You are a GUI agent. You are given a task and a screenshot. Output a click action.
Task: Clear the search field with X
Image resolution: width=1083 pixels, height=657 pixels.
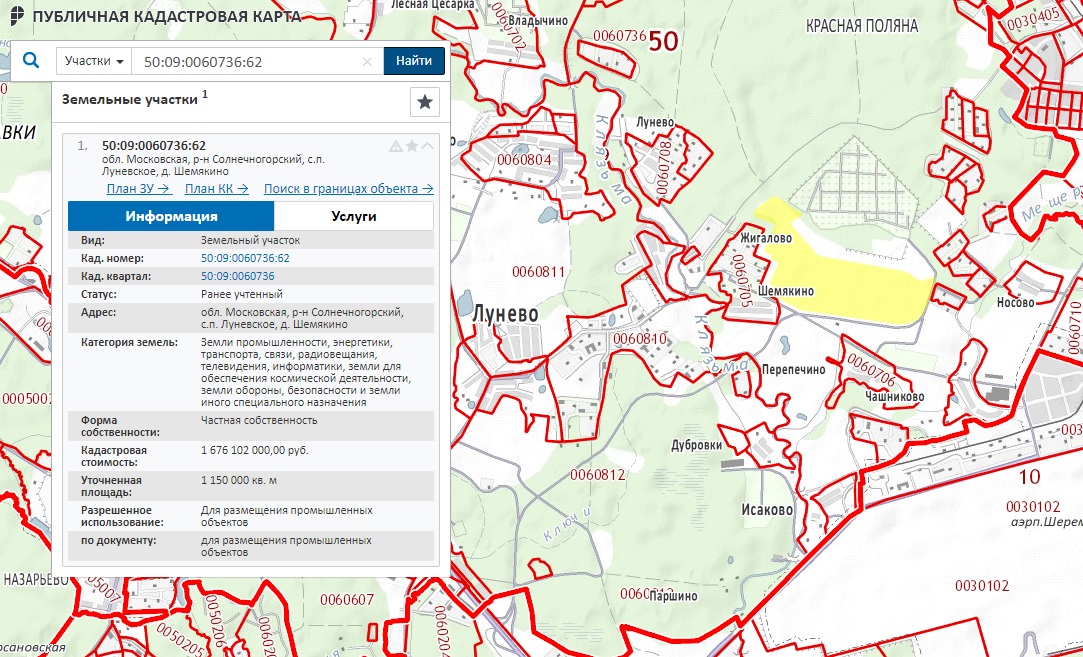coord(367,62)
